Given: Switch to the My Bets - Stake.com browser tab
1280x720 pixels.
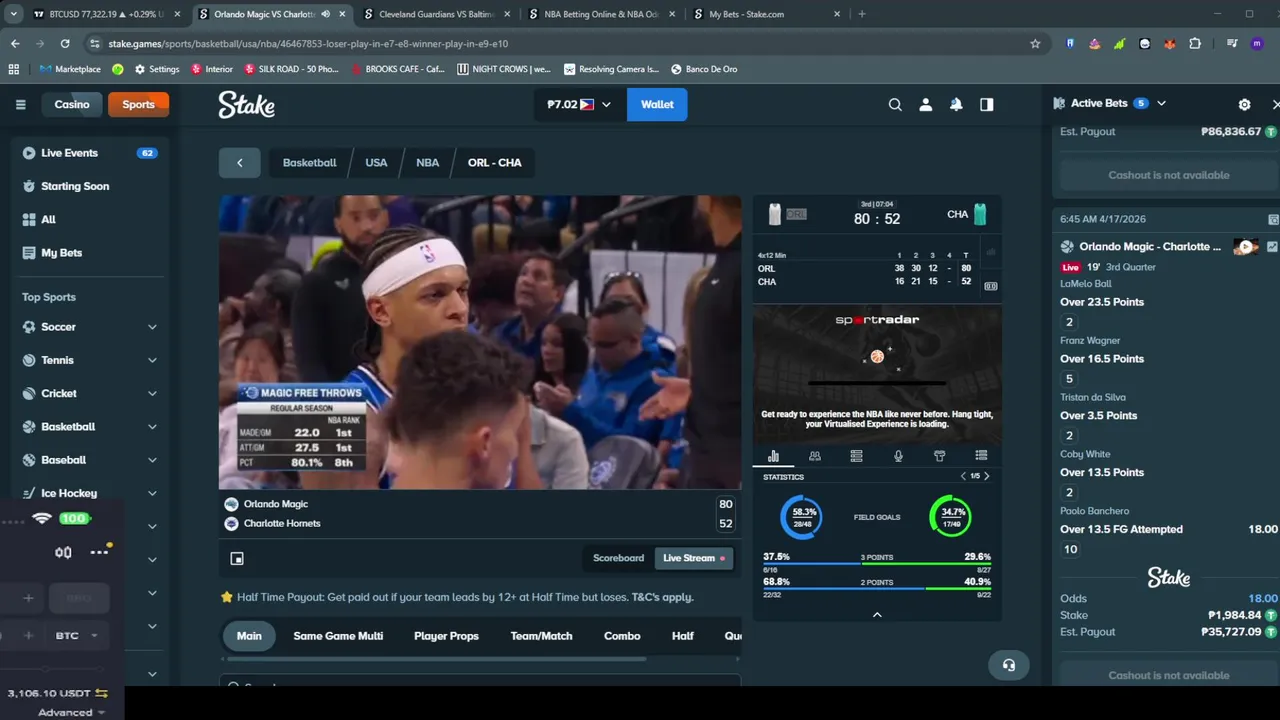Looking at the screenshot, I should 765,14.
